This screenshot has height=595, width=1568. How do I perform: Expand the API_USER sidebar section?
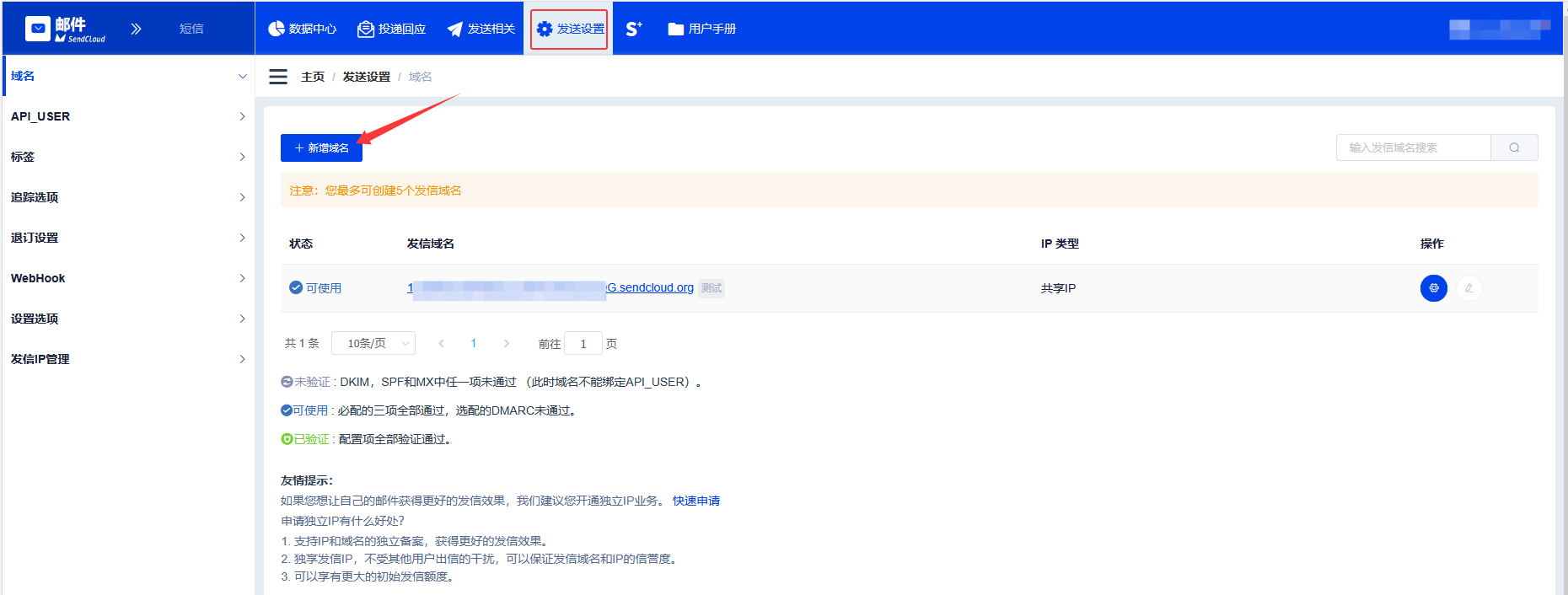(126, 116)
